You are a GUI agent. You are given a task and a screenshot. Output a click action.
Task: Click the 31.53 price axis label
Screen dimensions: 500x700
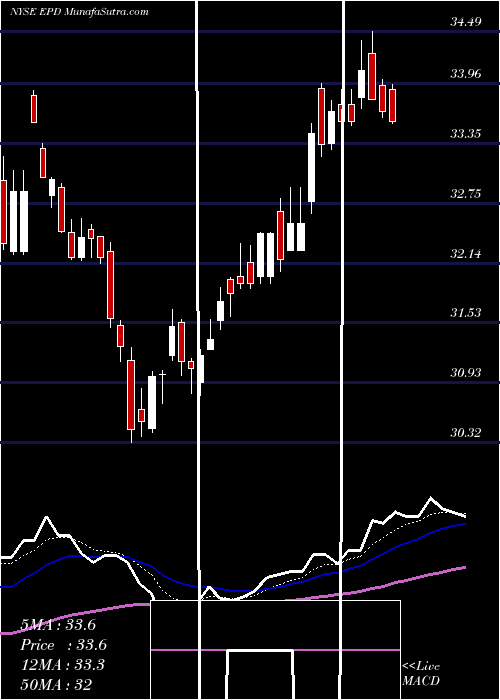click(465, 312)
